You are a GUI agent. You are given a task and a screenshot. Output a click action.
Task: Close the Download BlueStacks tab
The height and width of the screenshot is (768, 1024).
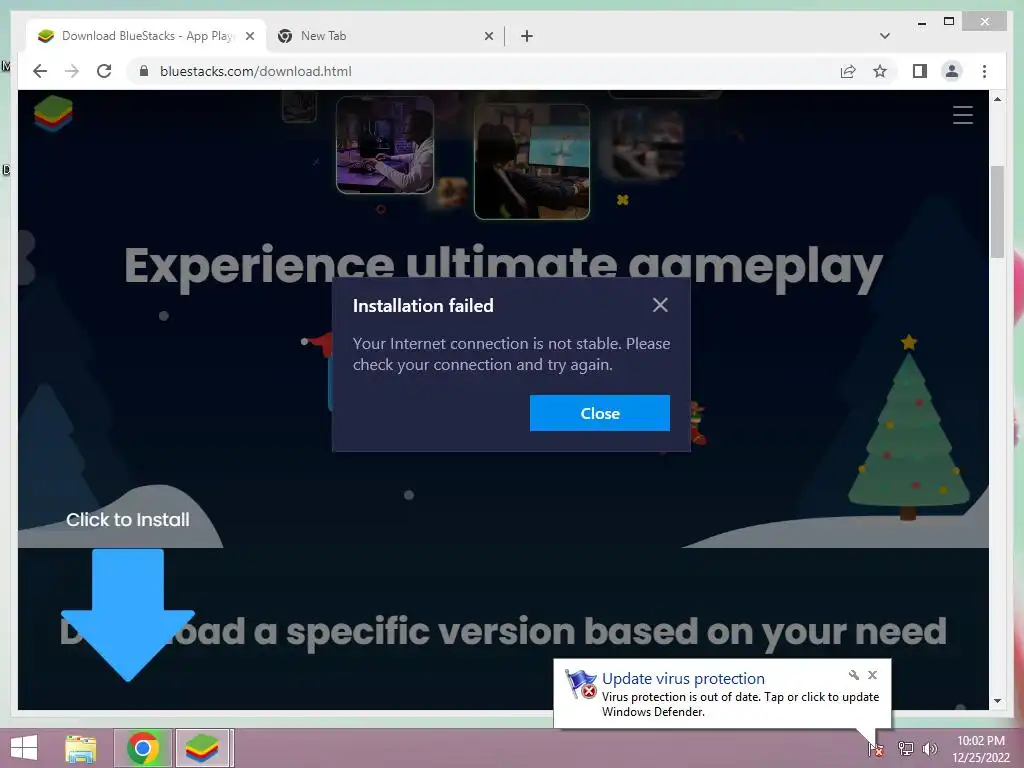coord(249,36)
